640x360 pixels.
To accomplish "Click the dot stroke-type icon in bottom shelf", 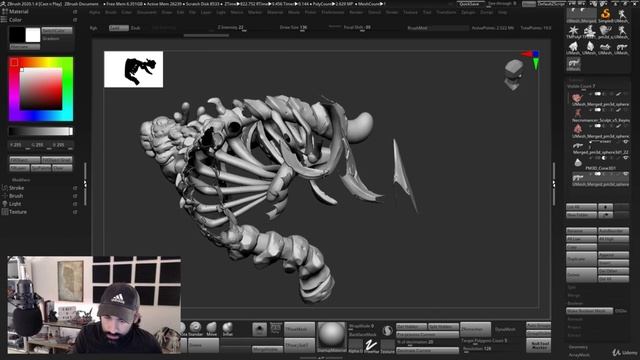I will click(259, 329).
